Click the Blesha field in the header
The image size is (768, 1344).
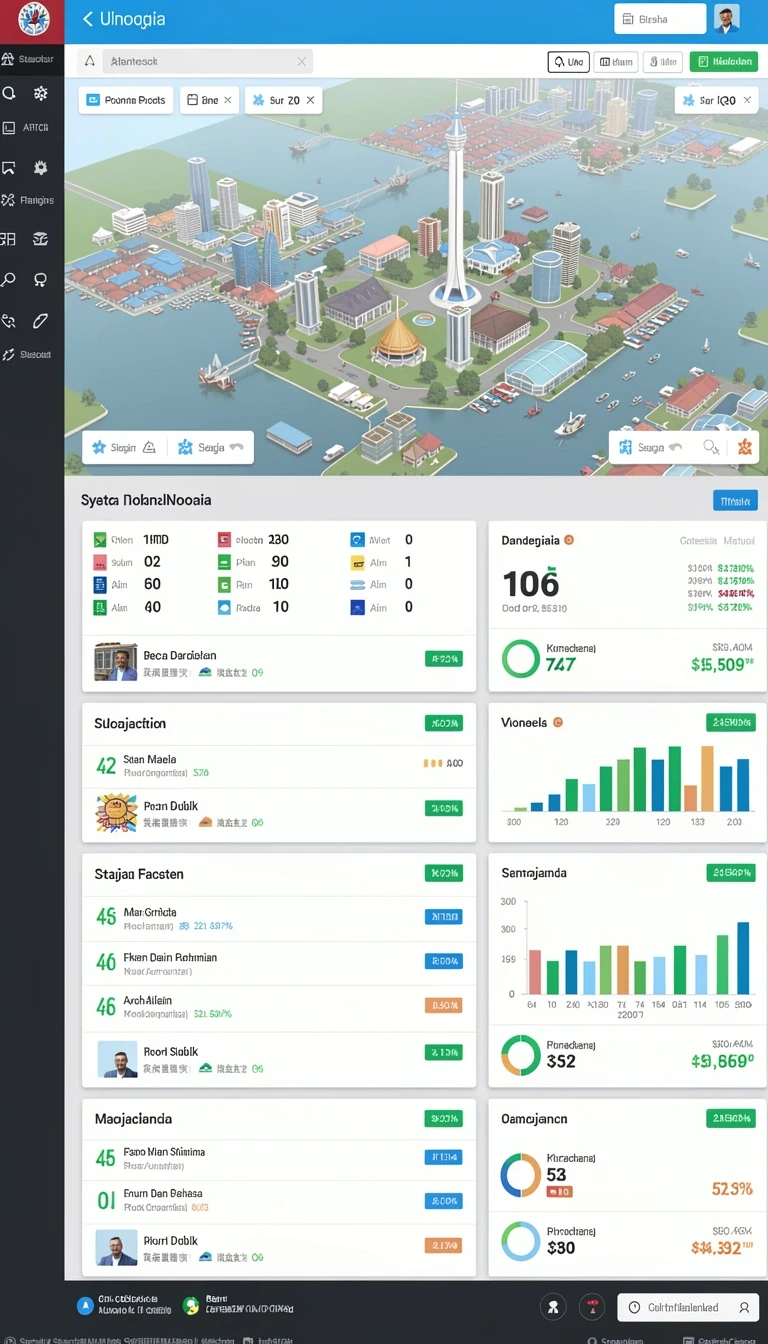click(659, 19)
